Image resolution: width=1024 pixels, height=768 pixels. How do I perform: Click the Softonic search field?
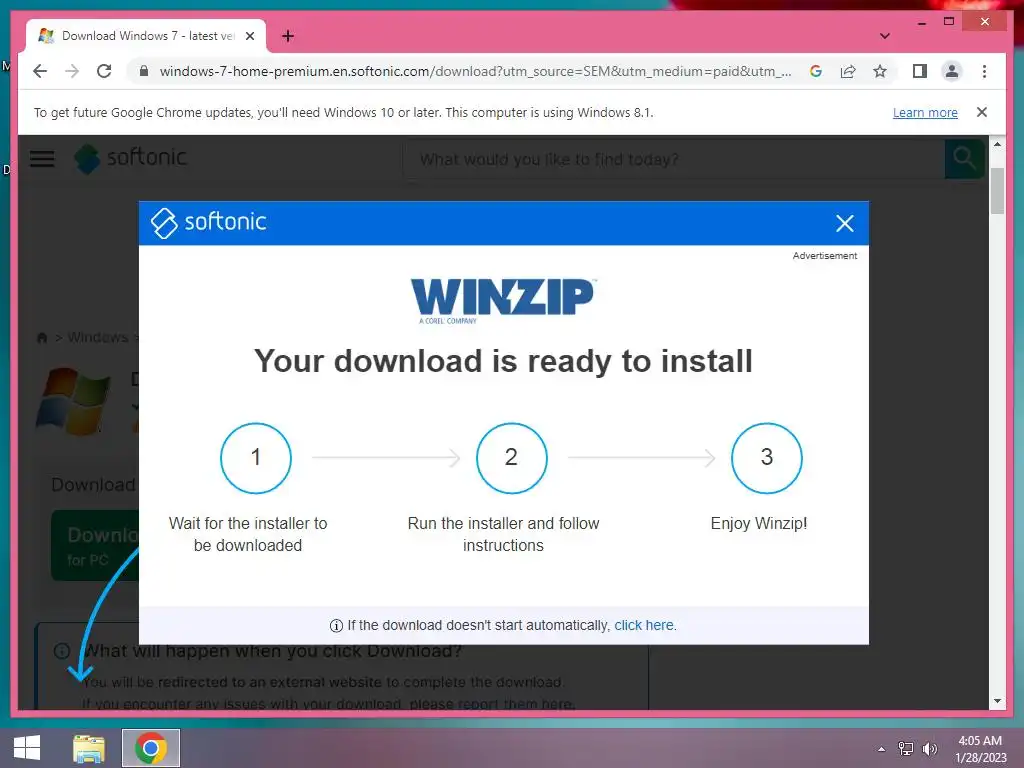(x=674, y=159)
